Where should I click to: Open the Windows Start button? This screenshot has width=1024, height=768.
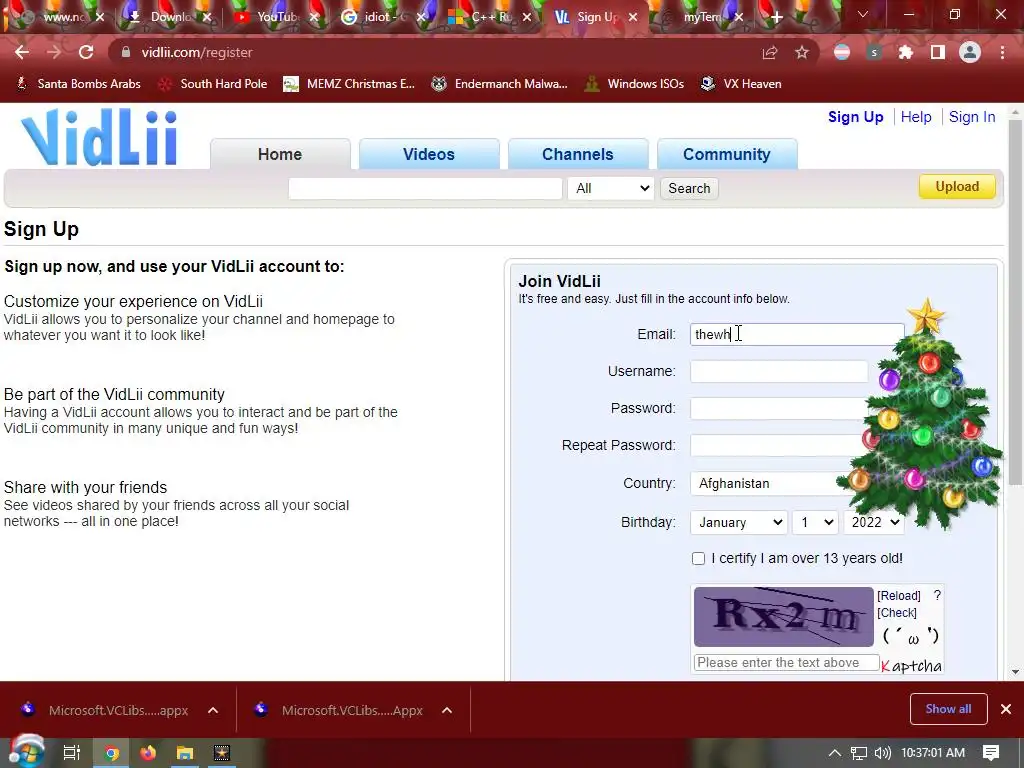pyautogui.click(x=26, y=752)
